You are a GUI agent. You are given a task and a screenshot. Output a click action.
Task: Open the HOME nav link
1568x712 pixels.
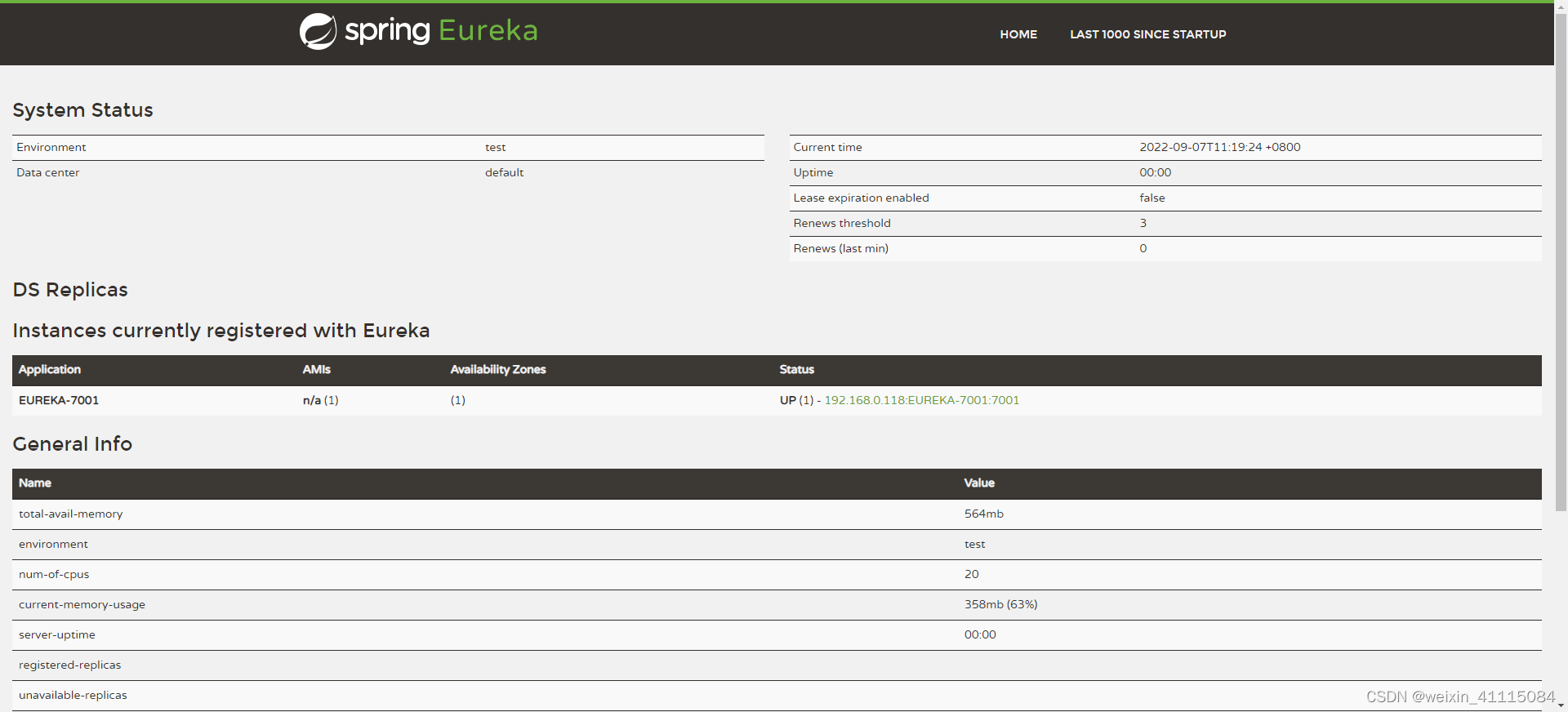(x=1018, y=34)
